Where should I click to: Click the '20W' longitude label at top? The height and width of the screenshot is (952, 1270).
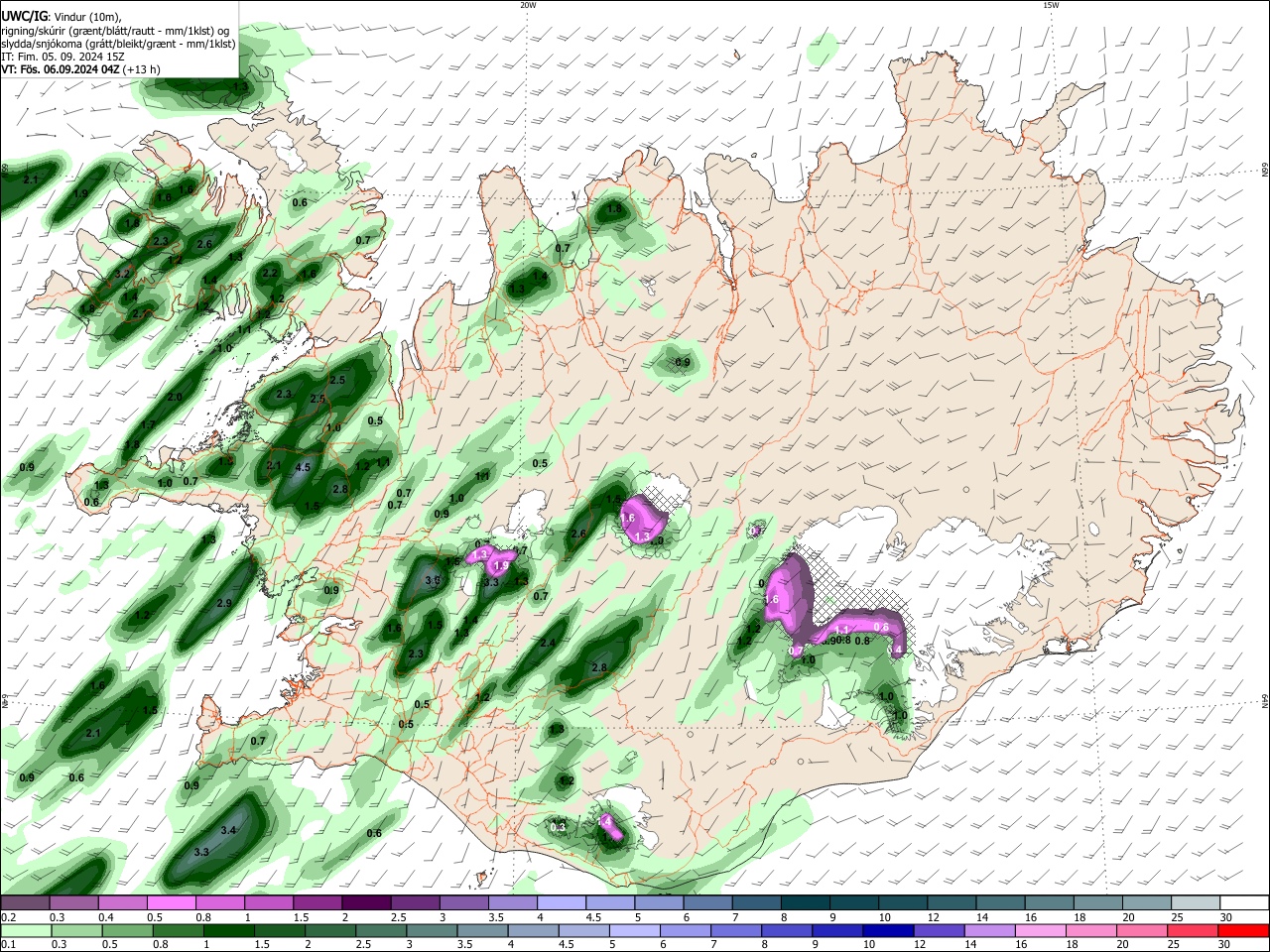point(528,5)
